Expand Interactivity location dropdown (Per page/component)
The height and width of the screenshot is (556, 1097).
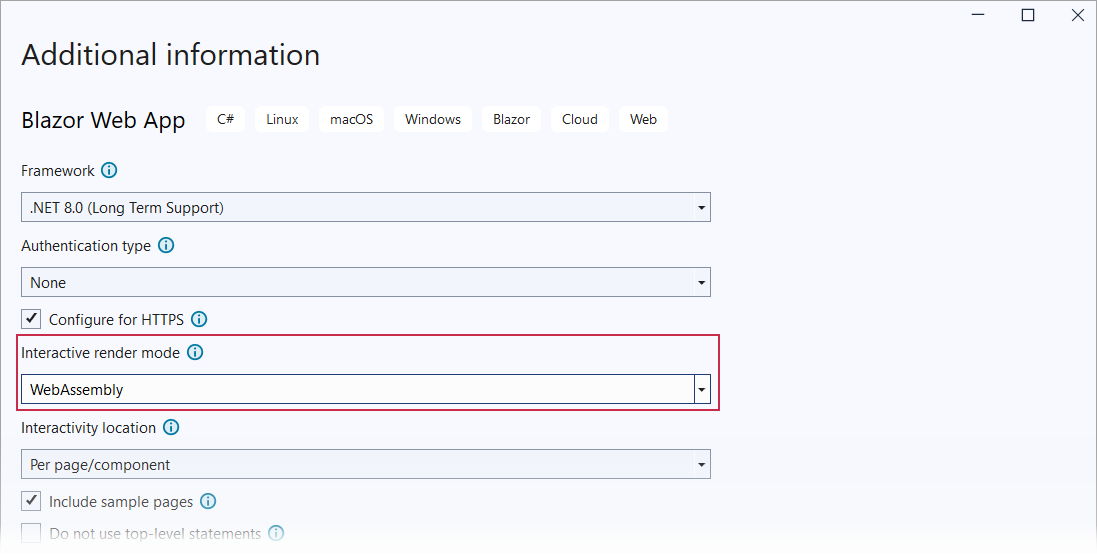pos(366,464)
